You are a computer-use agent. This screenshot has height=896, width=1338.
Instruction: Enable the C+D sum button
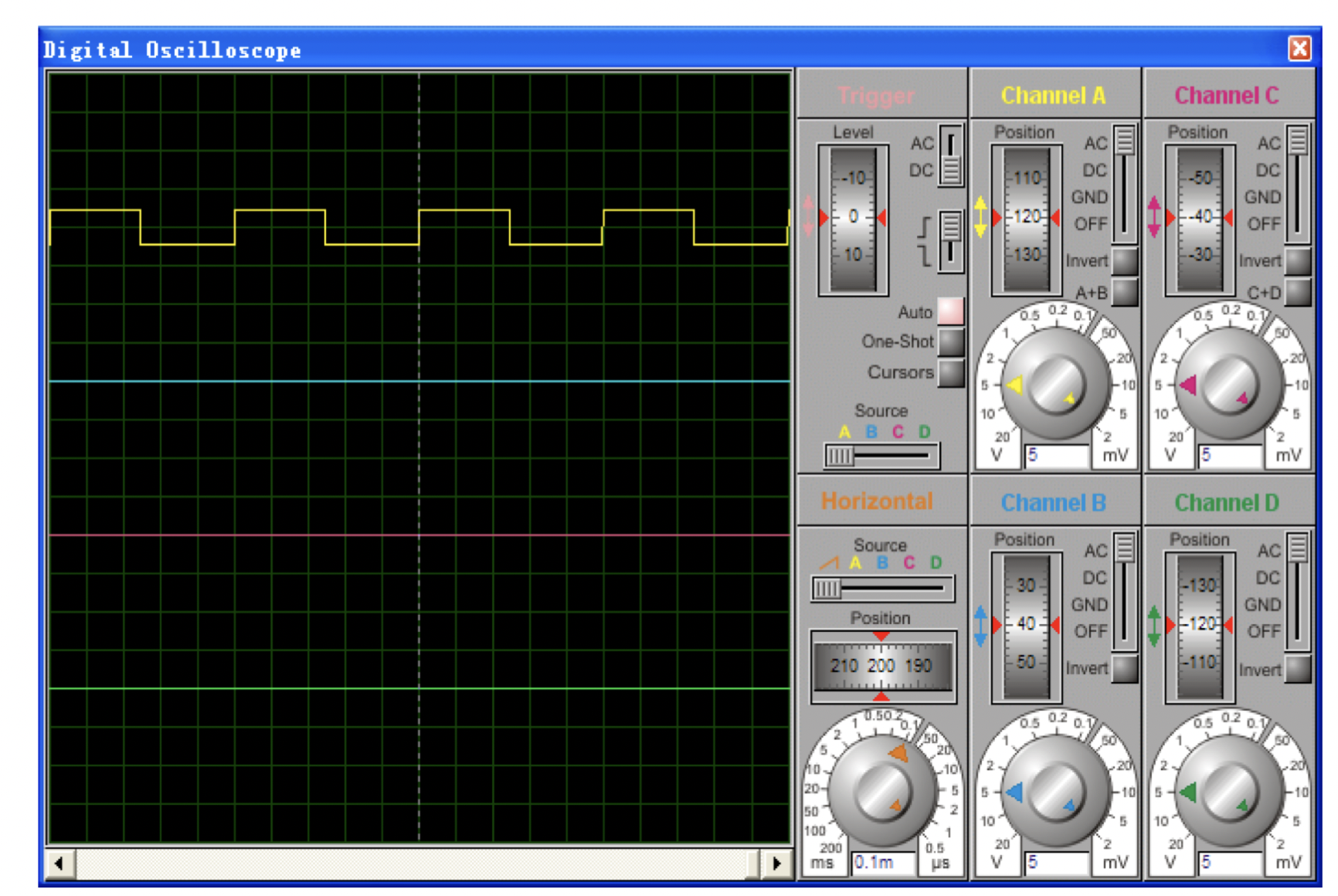tap(1299, 292)
